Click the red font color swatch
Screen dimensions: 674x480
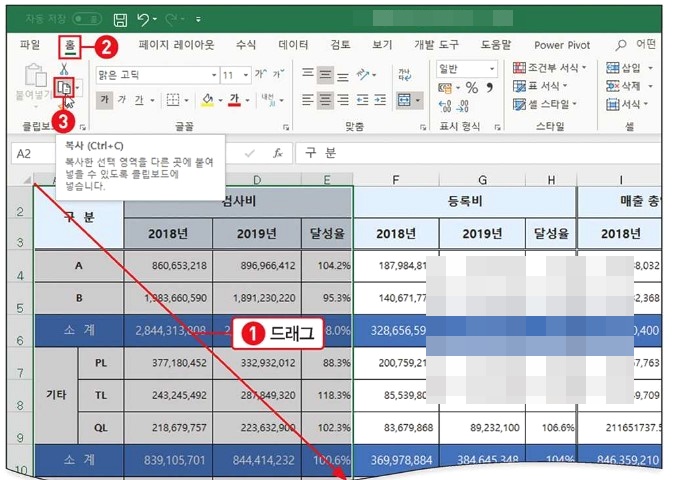point(234,100)
